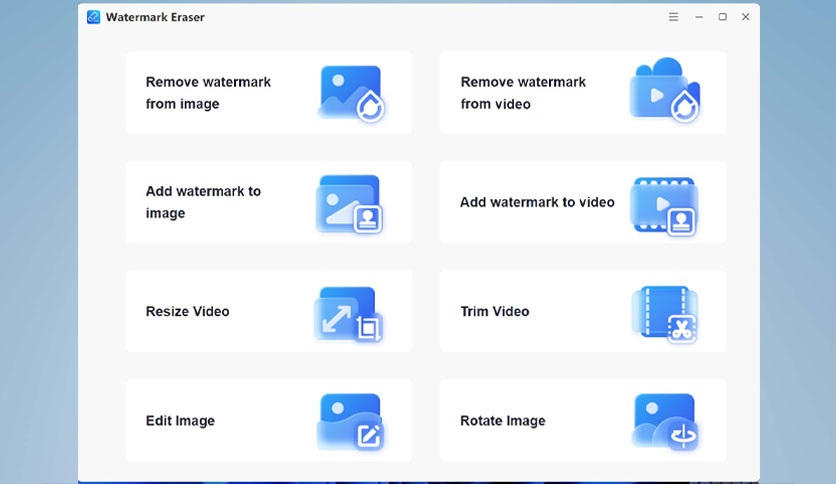Choose the "Add watermark to image" text
The width and height of the screenshot is (836, 484).
coord(203,202)
